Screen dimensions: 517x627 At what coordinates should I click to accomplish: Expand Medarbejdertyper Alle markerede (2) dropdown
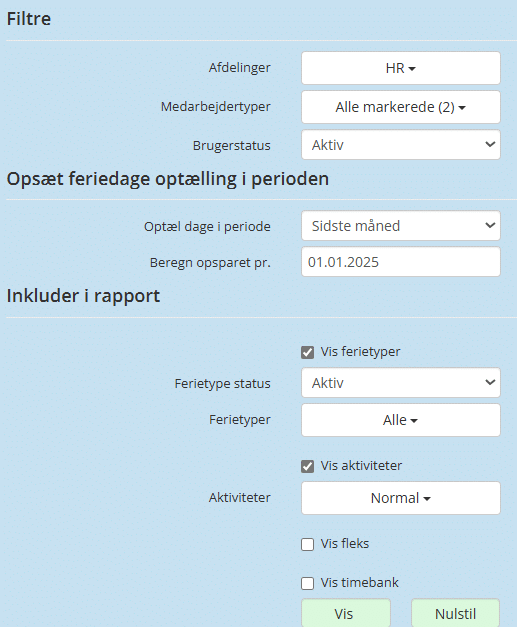click(x=401, y=107)
